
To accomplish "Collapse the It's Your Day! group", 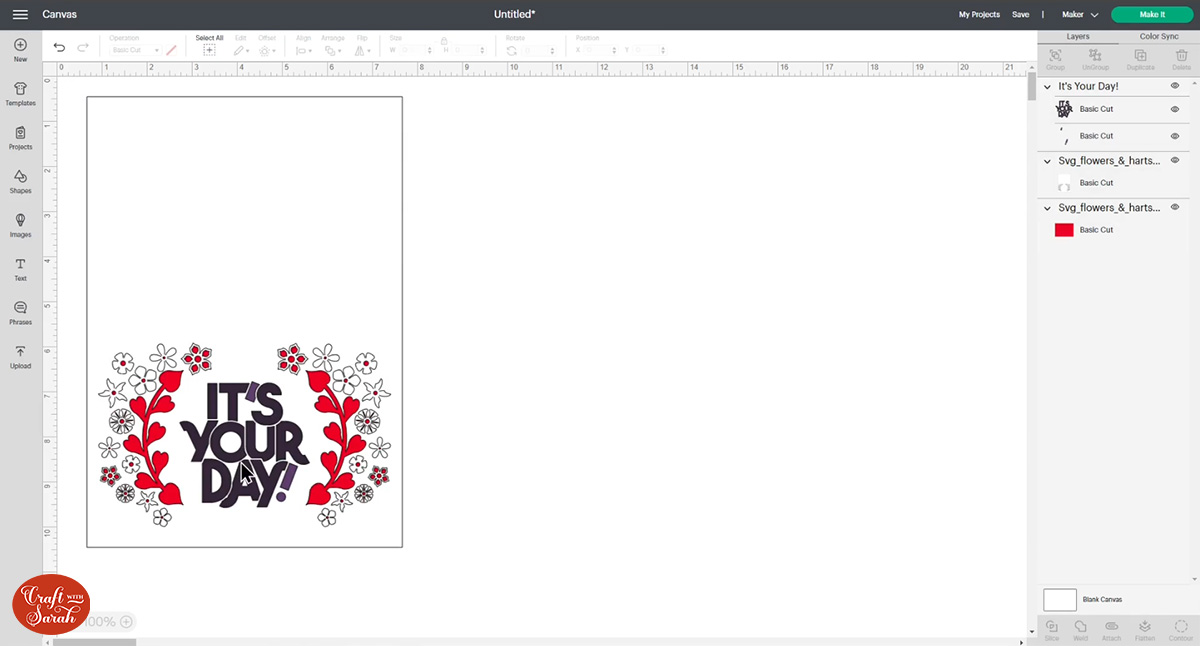I will click(1046, 86).
